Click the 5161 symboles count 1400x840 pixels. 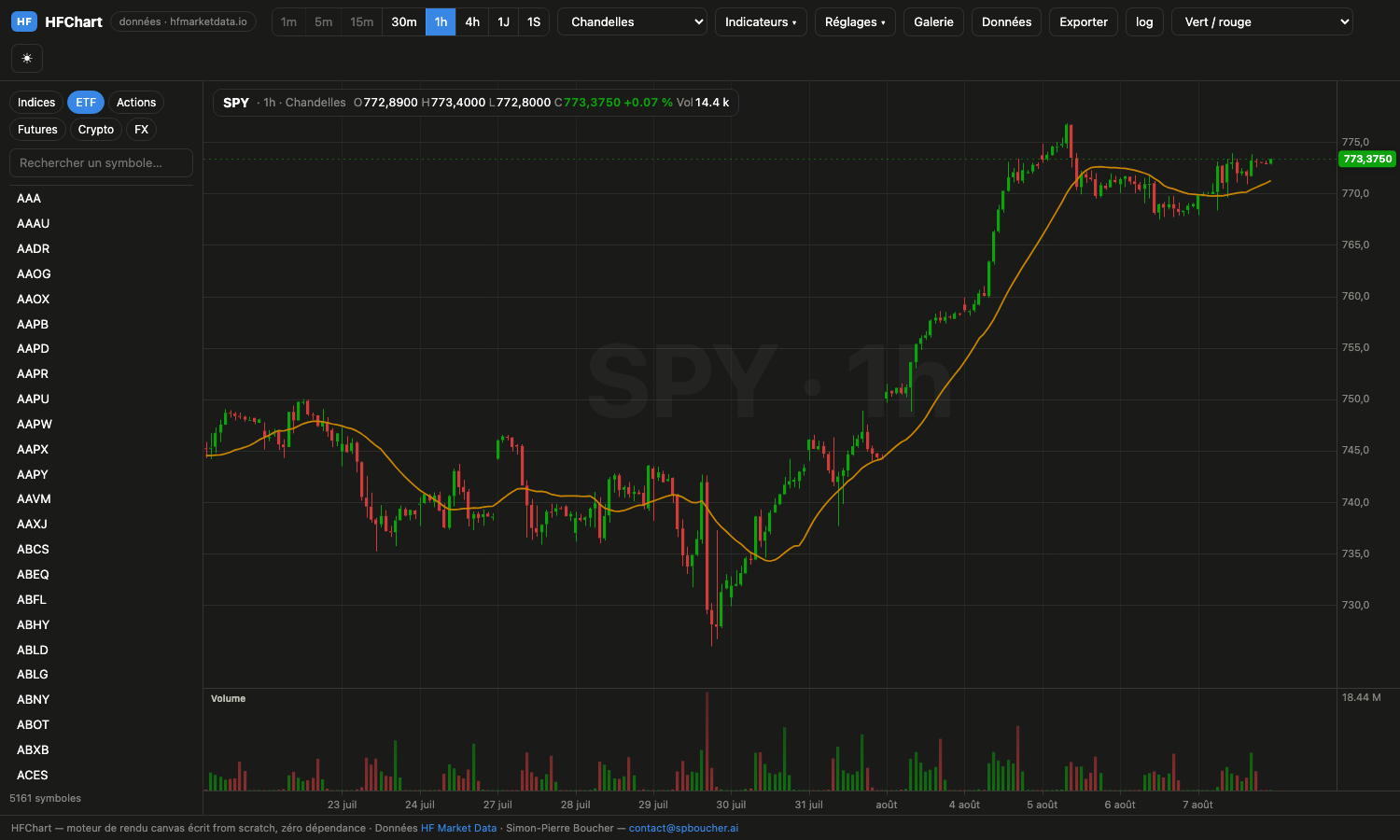[45, 798]
